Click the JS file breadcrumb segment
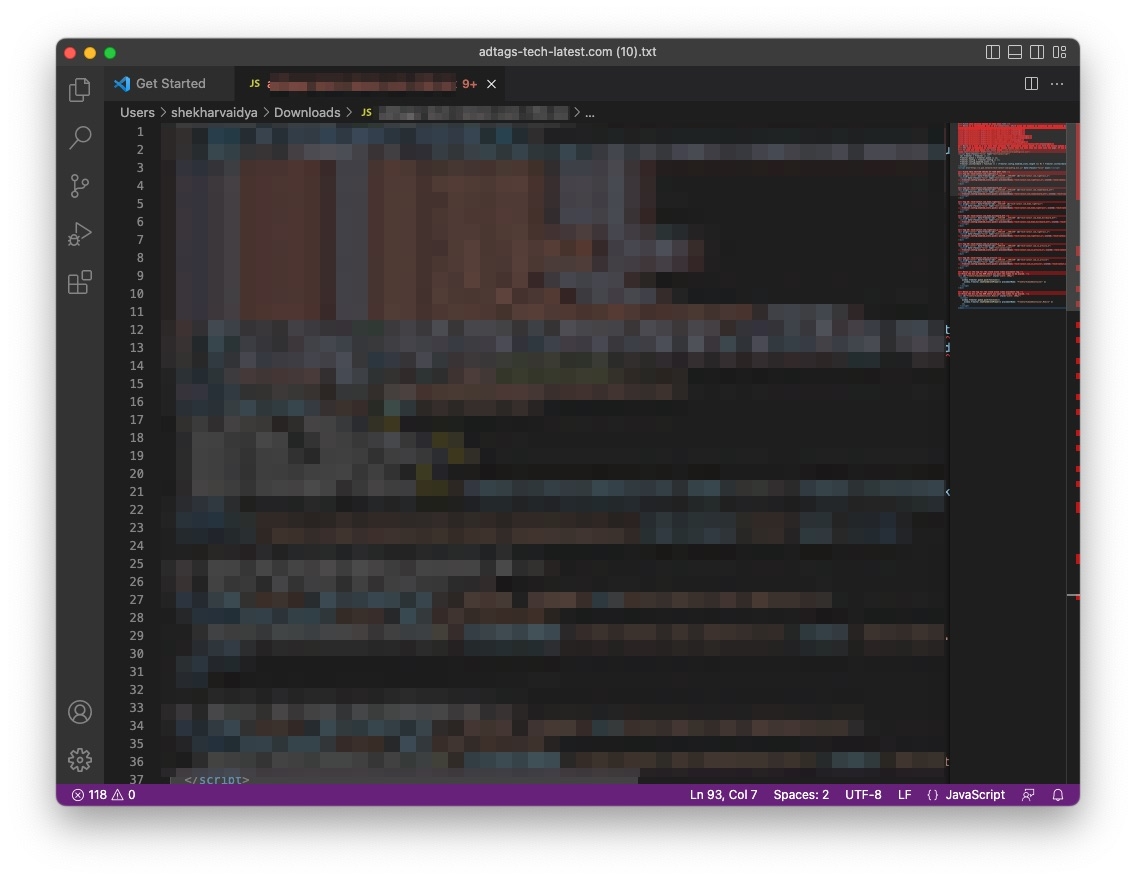The height and width of the screenshot is (880, 1136). (x=465, y=113)
